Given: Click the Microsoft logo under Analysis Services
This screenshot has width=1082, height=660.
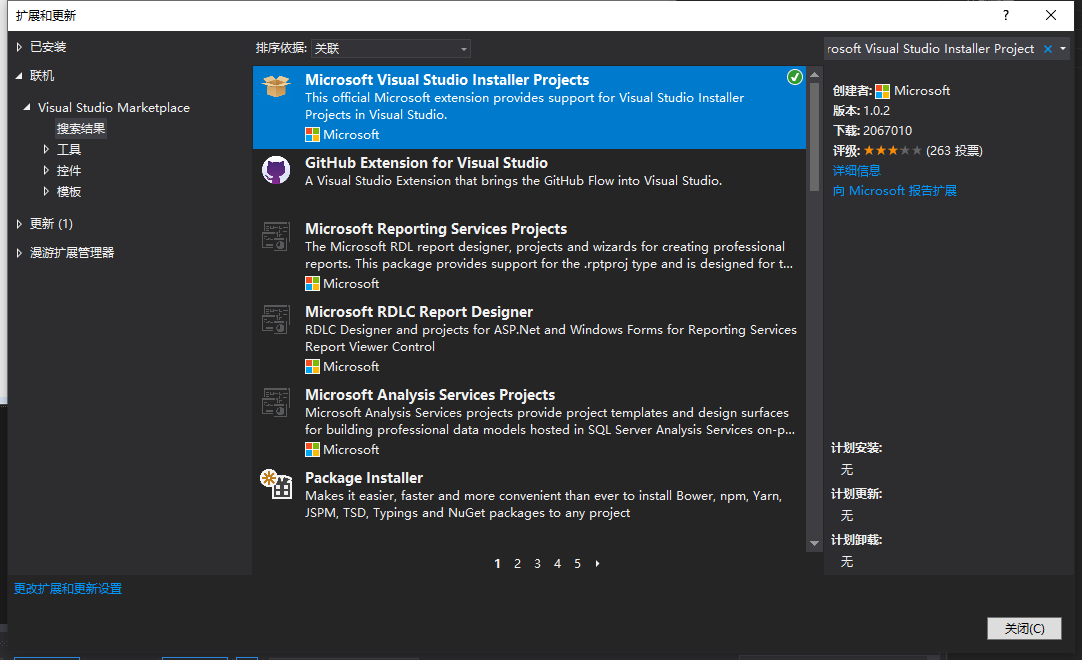Looking at the screenshot, I should [x=313, y=449].
